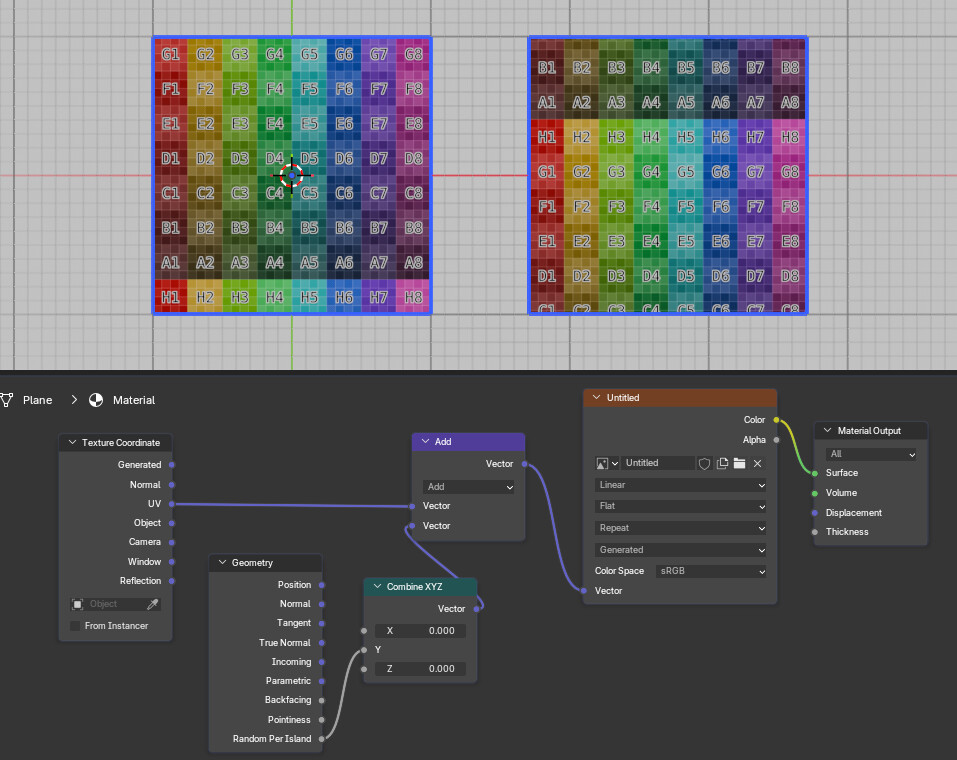Click the Y input socket on Combine XYZ
Viewport: 957px width, 760px height.
coord(364,650)
